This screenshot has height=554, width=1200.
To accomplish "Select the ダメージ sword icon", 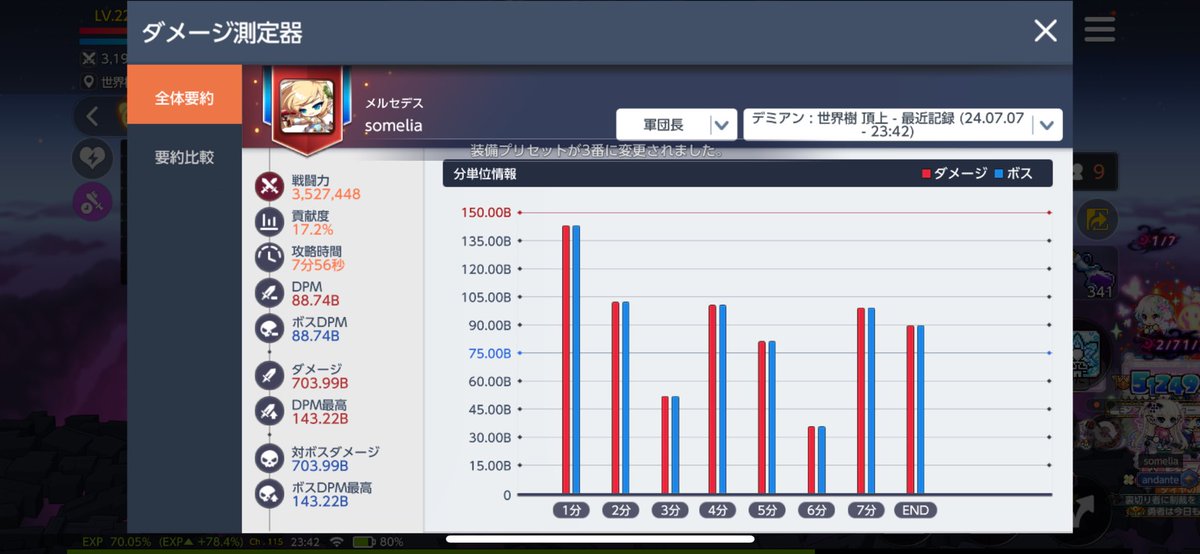I will tap(270, 376).
